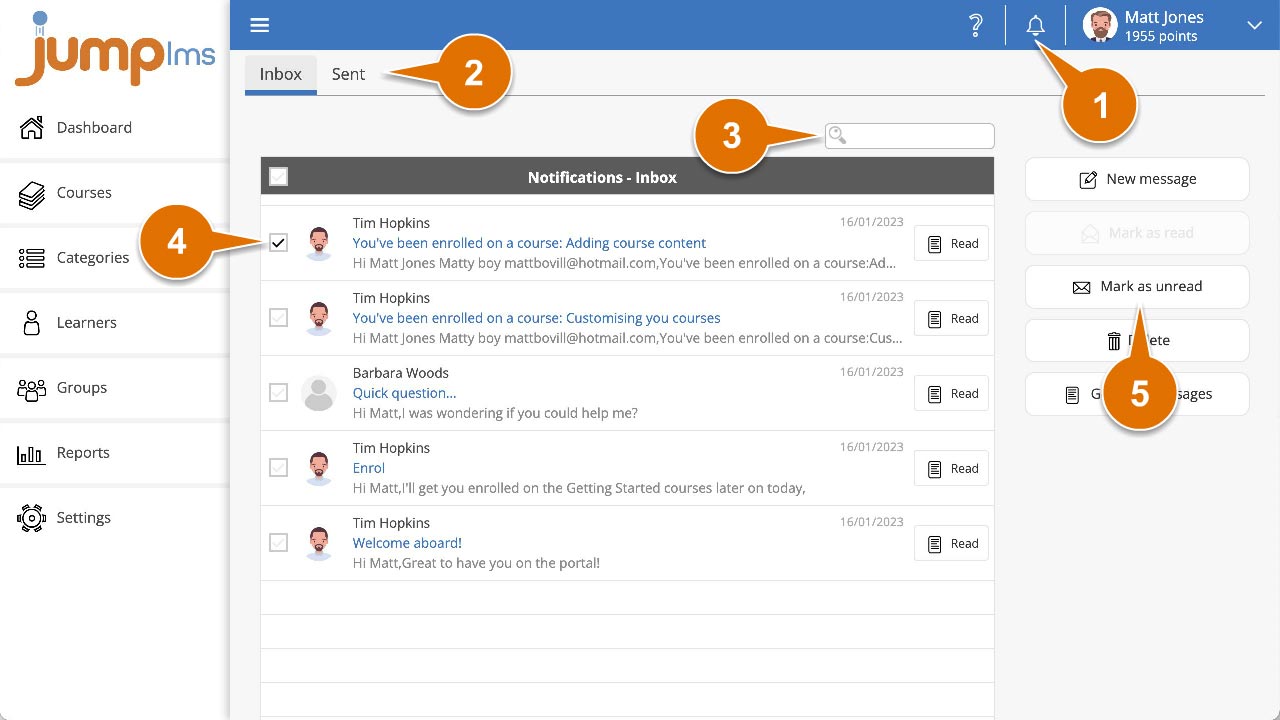Click Read button for Quick question message
This screenshot has height=720, width=1280.
coord(951,393)
